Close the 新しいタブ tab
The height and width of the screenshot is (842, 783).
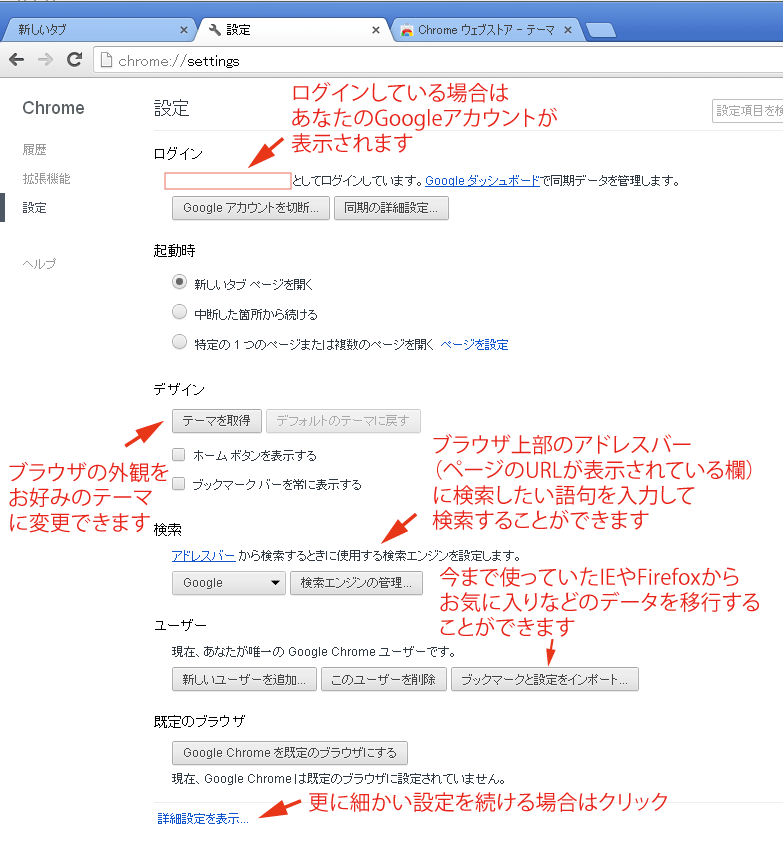[184, 30]
